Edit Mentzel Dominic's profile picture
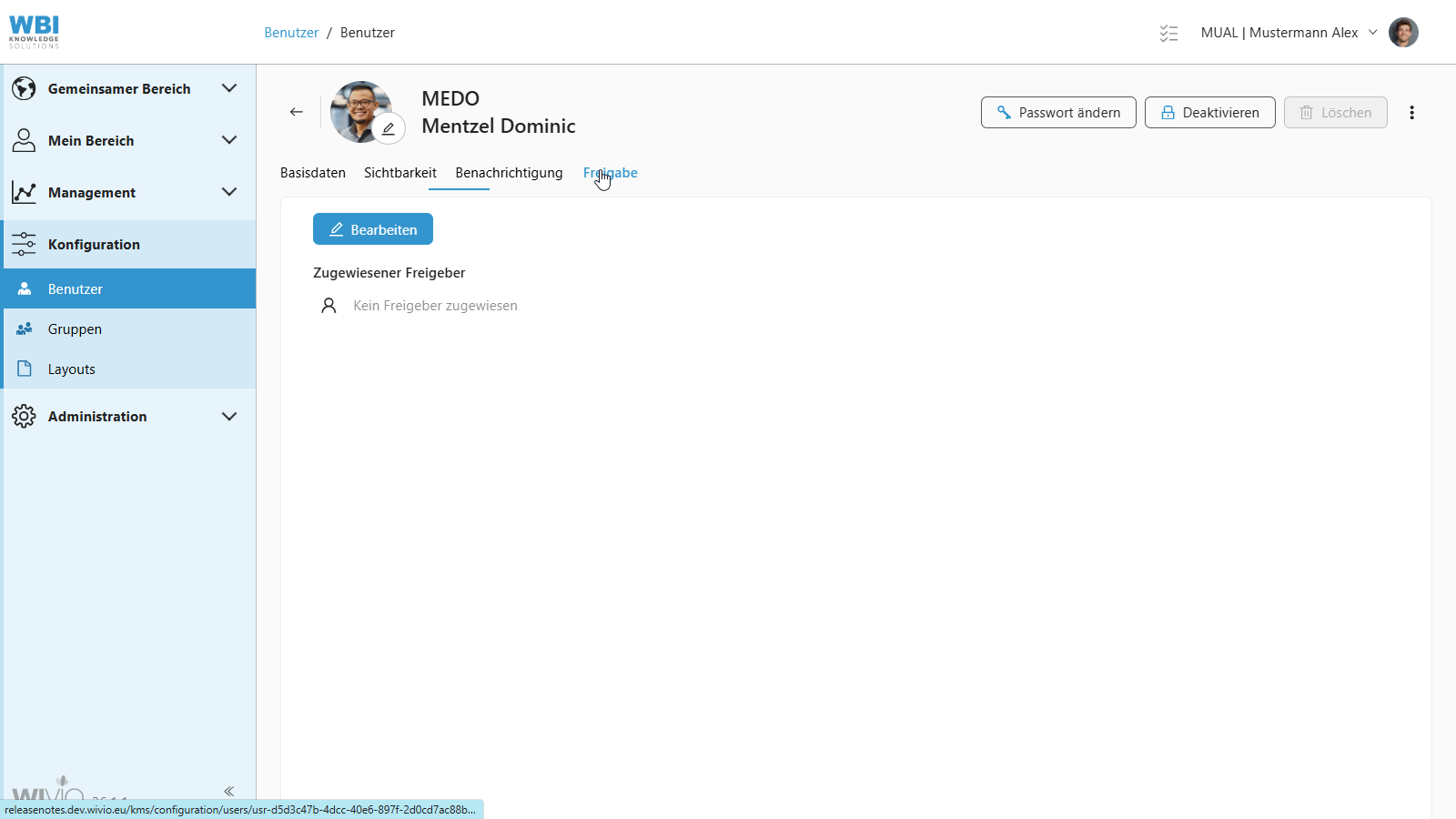 (389, 128)
